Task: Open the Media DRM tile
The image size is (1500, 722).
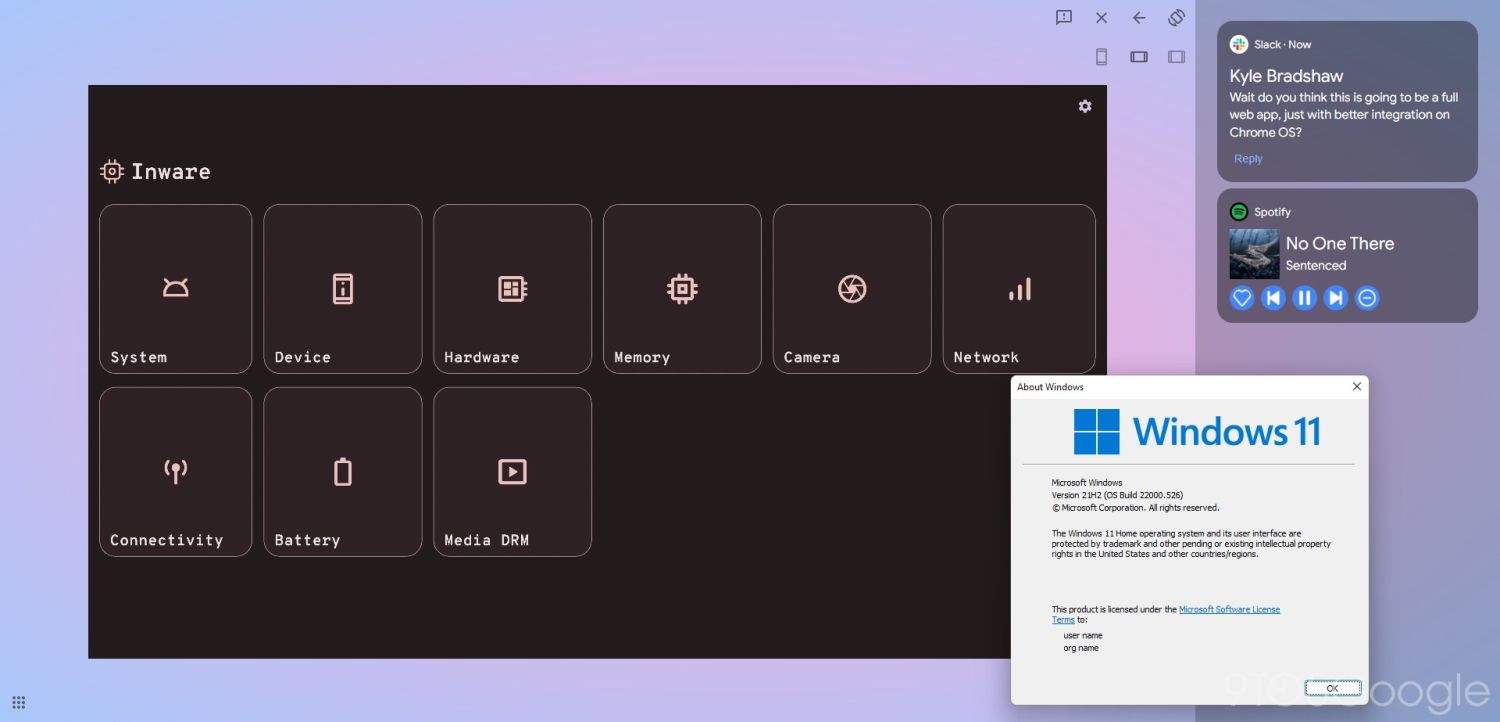Action: click(x=512, y=472)
